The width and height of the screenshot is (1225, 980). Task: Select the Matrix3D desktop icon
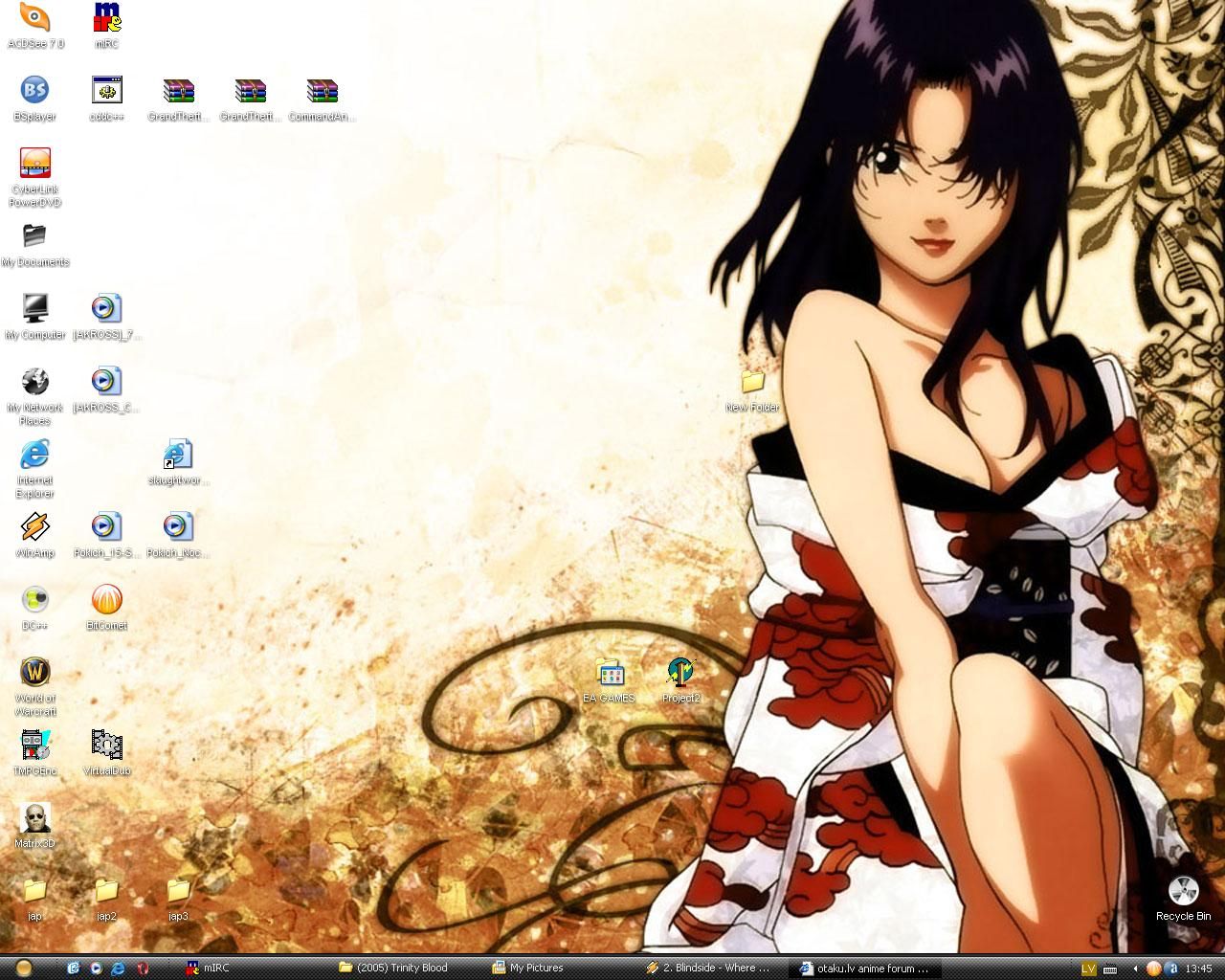(34, 826)
